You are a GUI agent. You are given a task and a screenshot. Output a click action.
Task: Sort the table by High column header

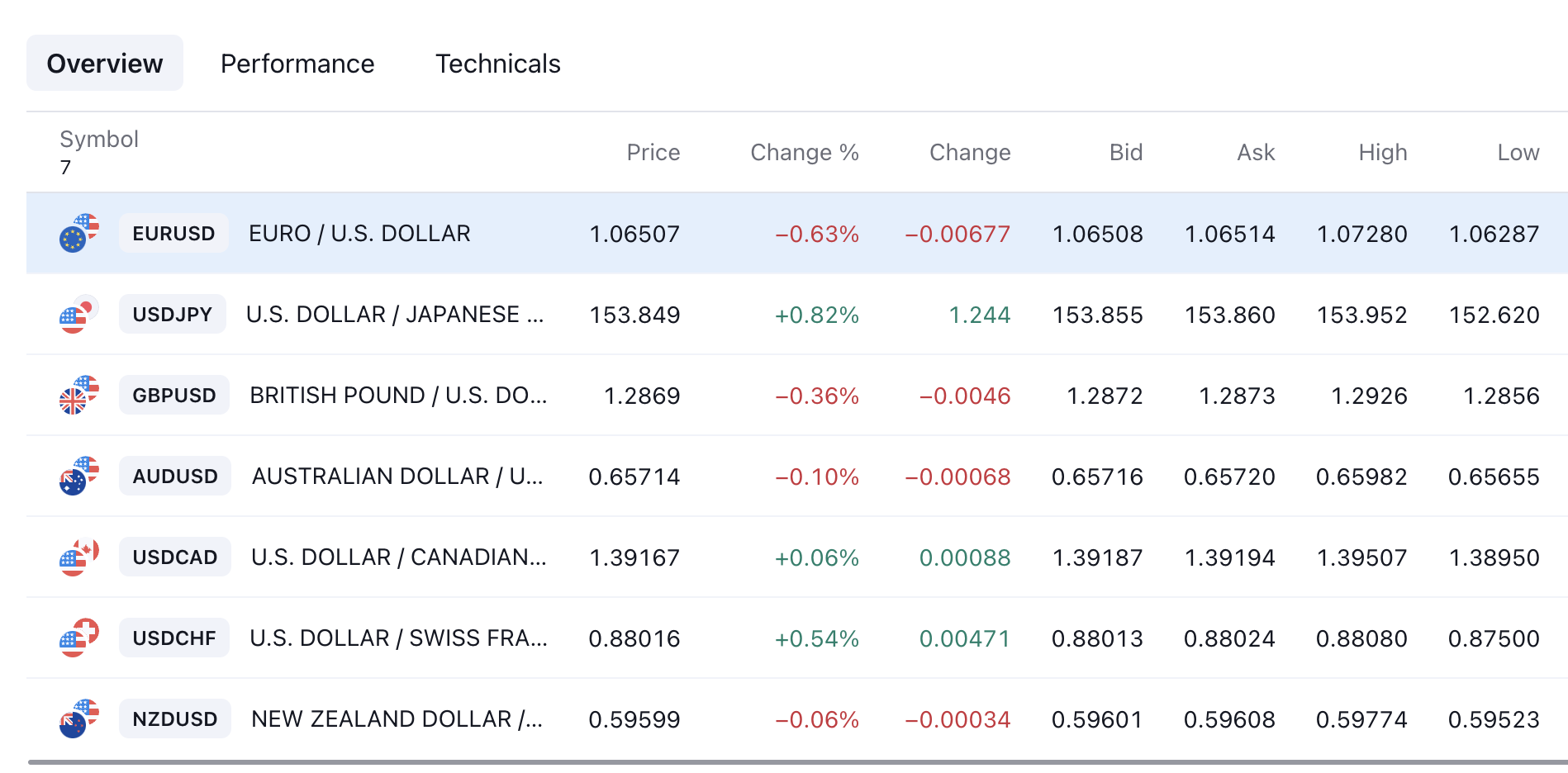point(1383,152)
